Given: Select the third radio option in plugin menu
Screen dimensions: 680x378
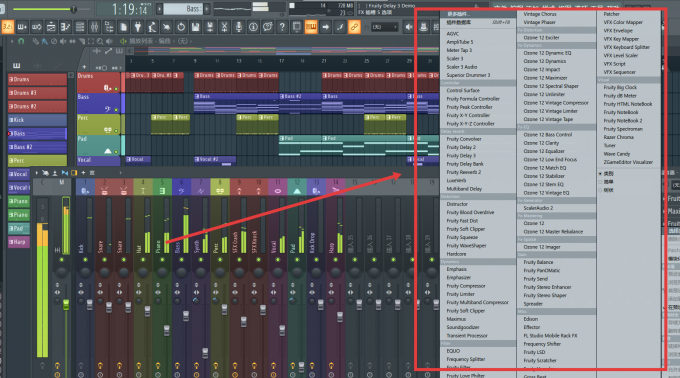Looking at the screenshot, I should (x=600, y=190).
